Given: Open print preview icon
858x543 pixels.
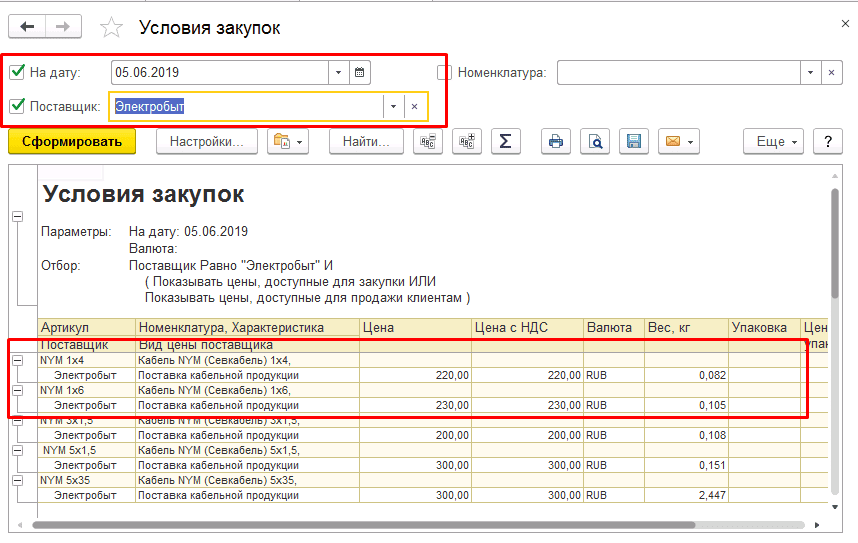Looking at the screenshot, I should 595,142.
